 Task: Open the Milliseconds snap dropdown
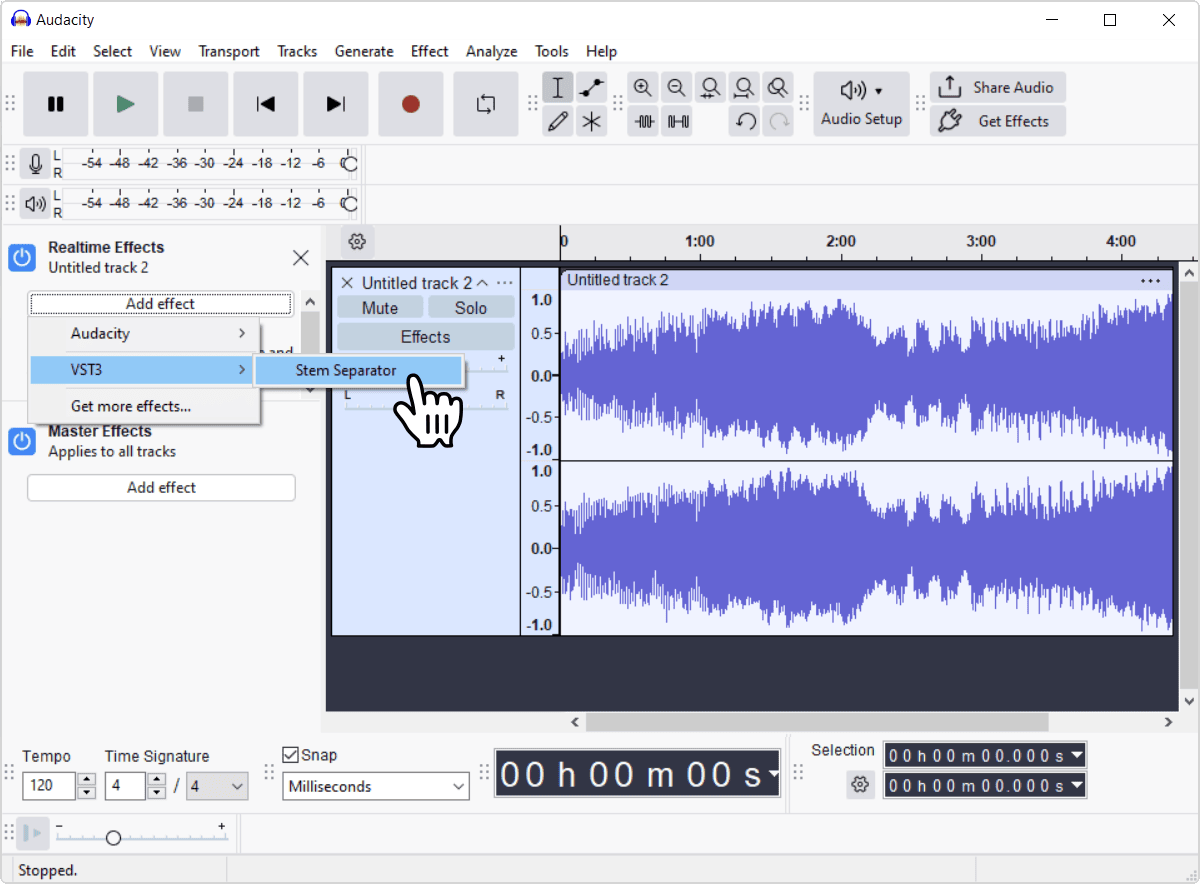click(376, 787)
